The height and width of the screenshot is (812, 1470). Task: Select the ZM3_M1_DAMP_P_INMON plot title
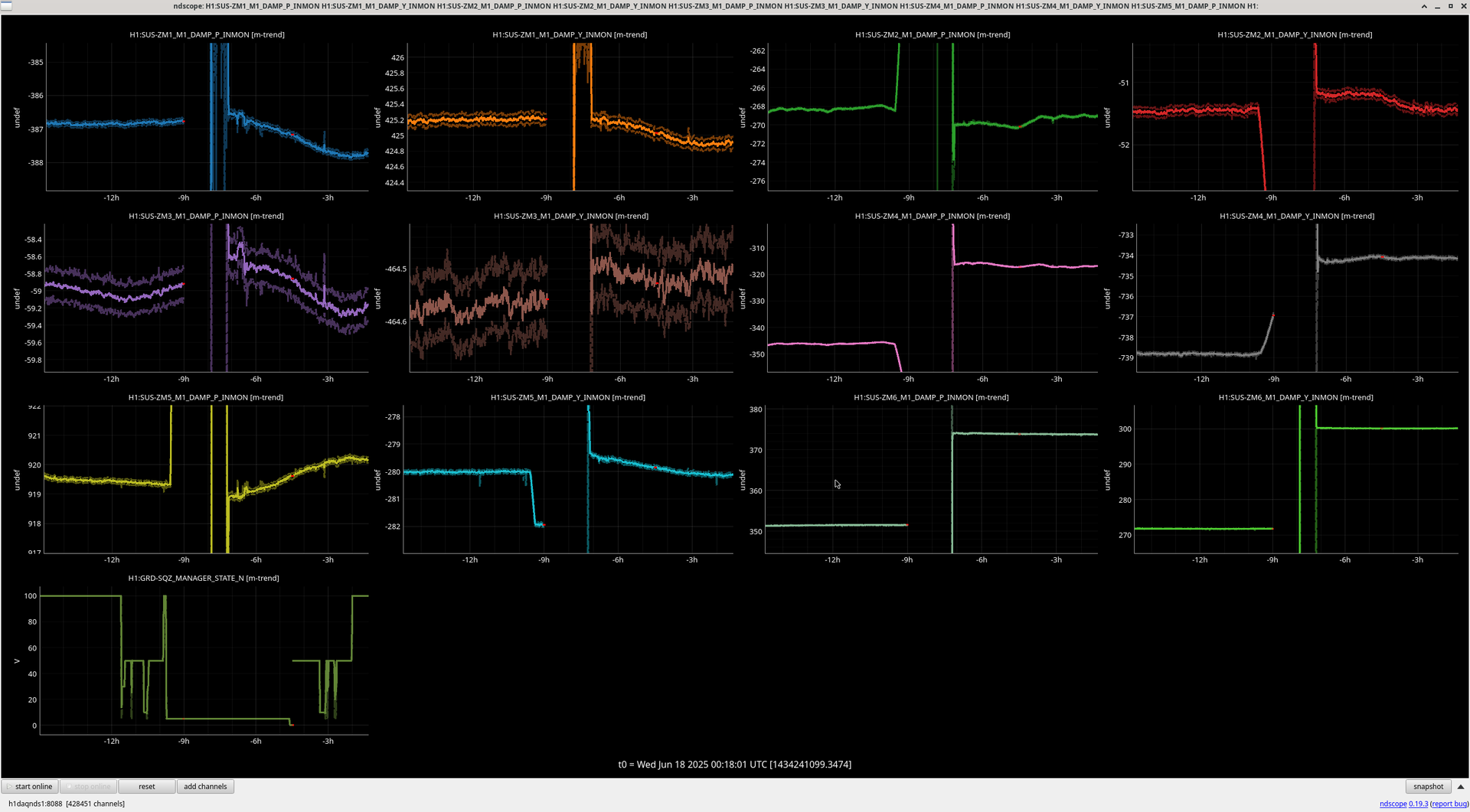coord(206,216)
